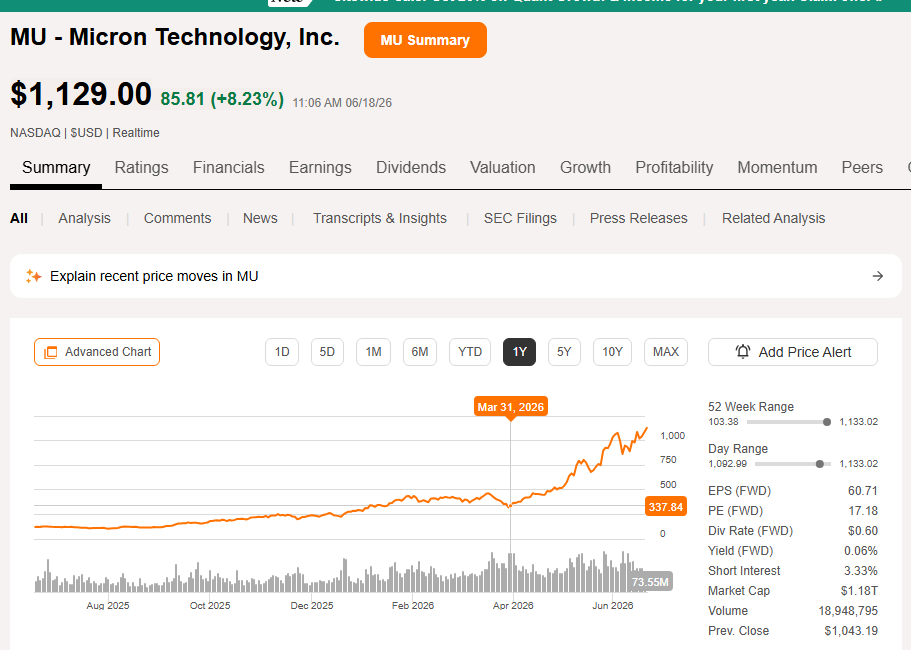
Task: Click the PE (FWD) value 17.18
Action: pyautogui.click(x=862, y=511)
